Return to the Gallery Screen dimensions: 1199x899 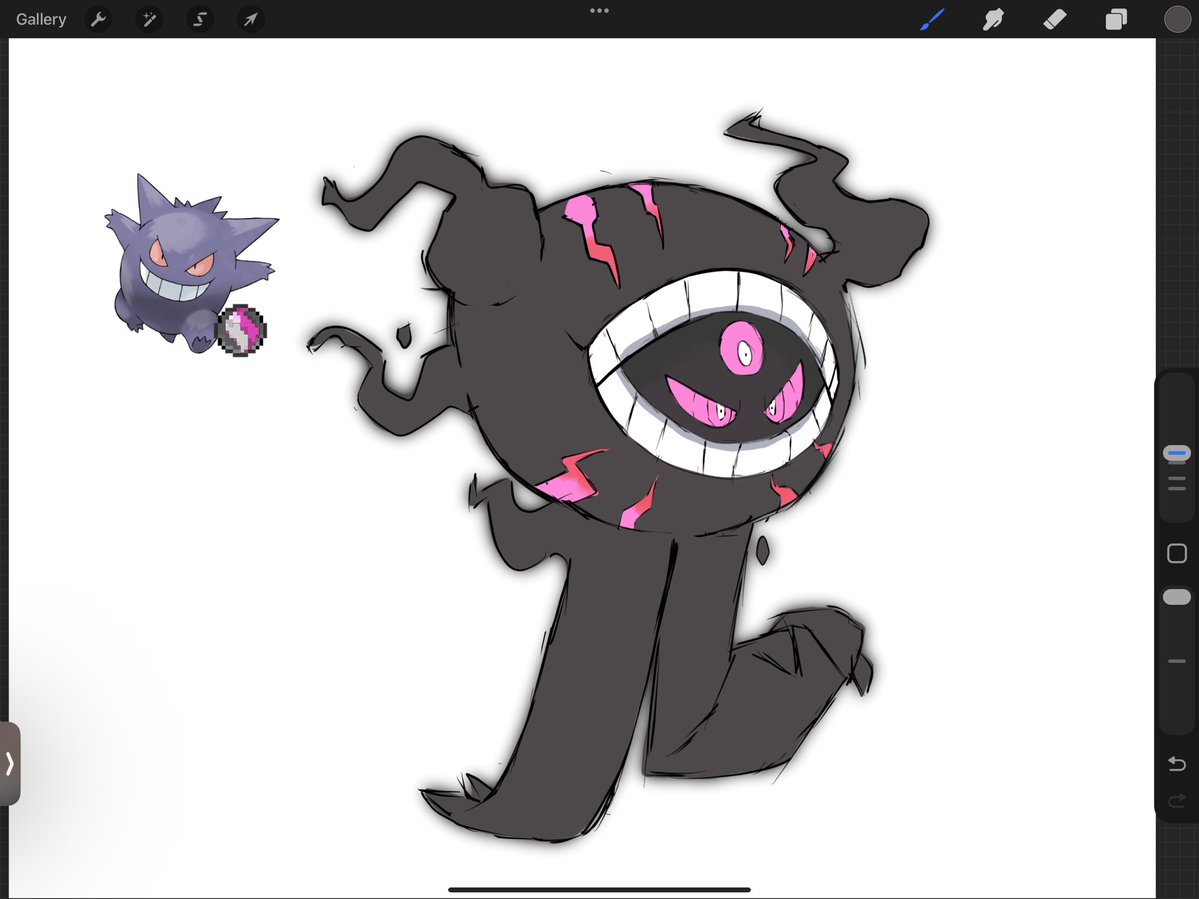(41, 19)
